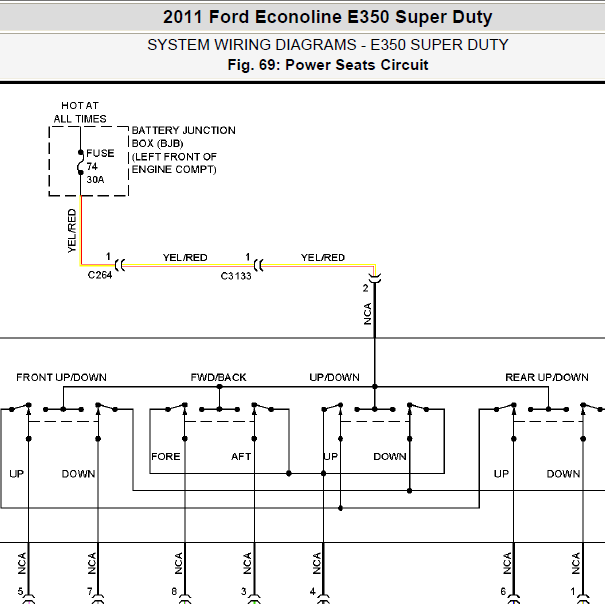Select the "YEL/RED" label between C264 and C3133

pos(185,257)
